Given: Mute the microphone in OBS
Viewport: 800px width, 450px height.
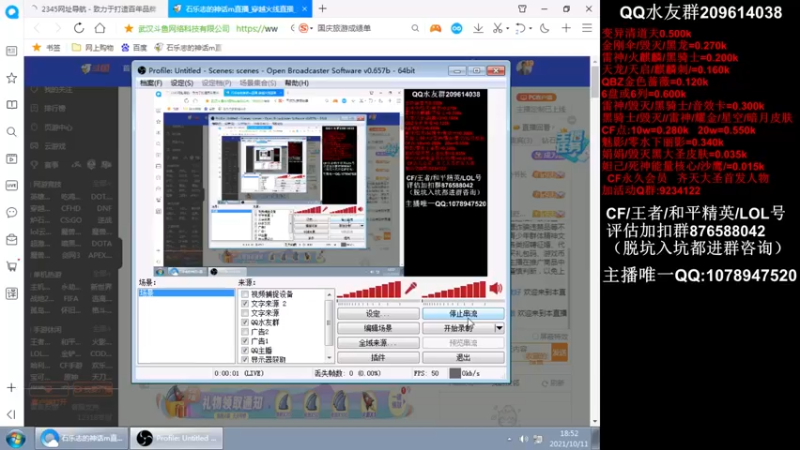Looking at the screenshot, I should tap(411, 289).
